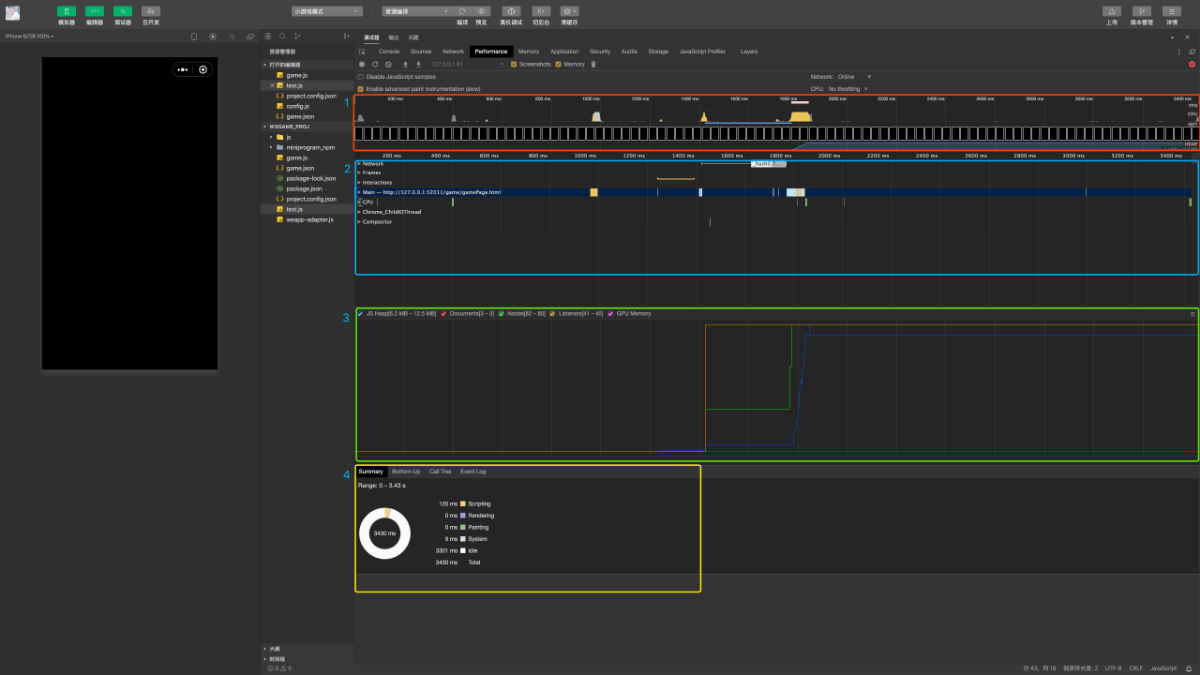1200x675 pixels.
Task: Click the devtools more options dots
Action: [x=1179, y=51]
